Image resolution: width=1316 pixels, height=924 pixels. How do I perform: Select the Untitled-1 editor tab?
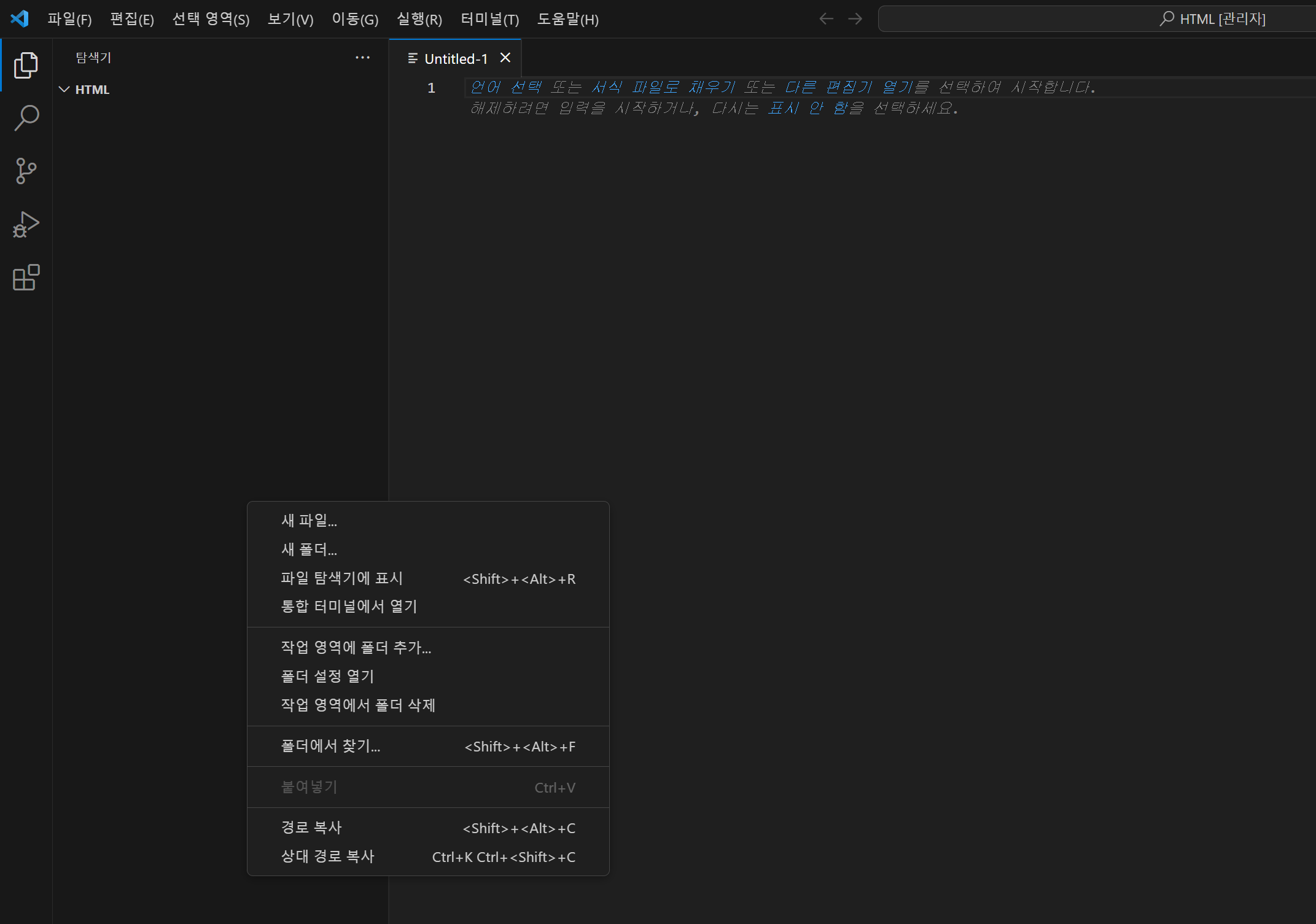[455, 59]
